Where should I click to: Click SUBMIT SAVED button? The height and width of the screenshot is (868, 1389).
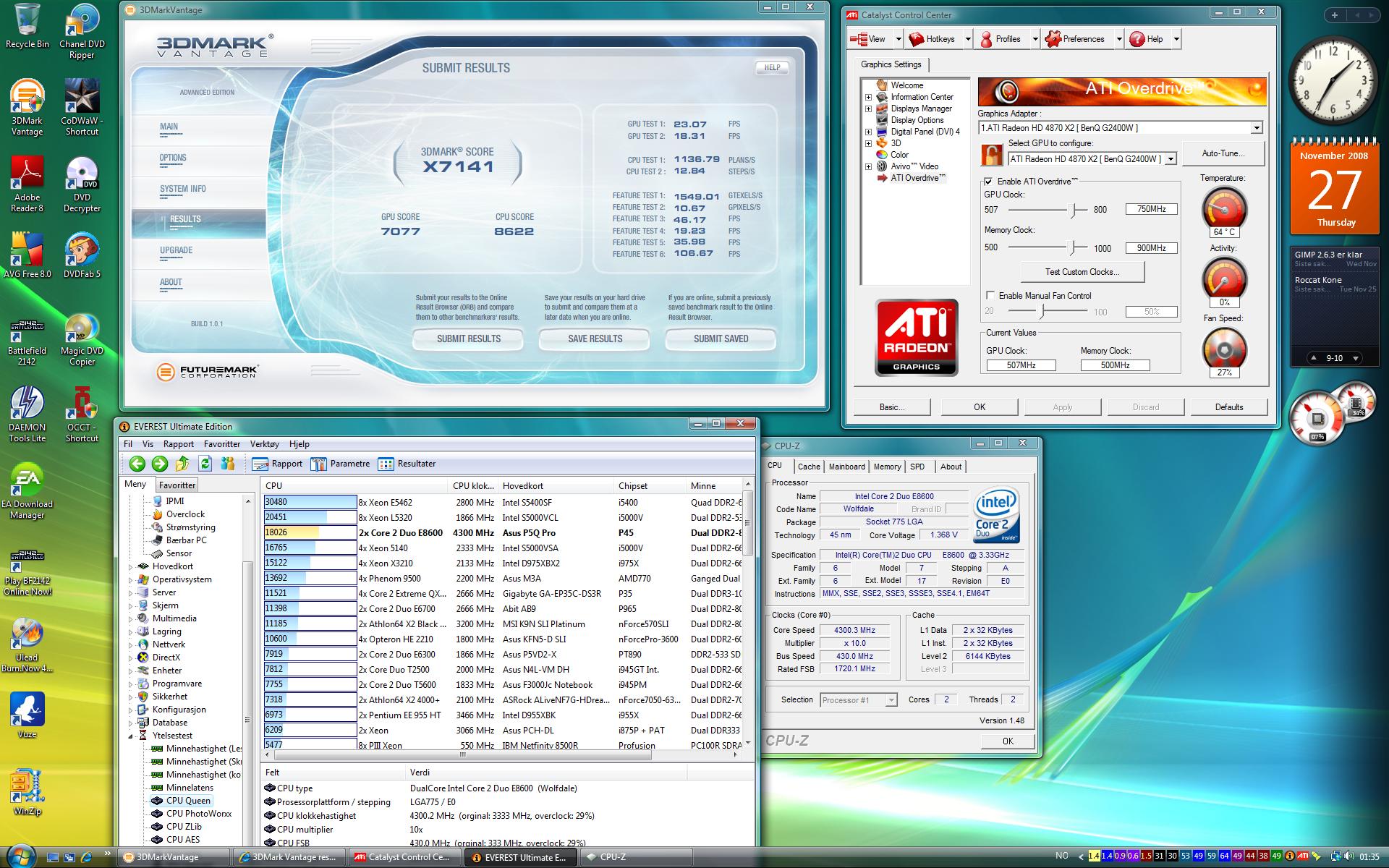tap(721, 339)
